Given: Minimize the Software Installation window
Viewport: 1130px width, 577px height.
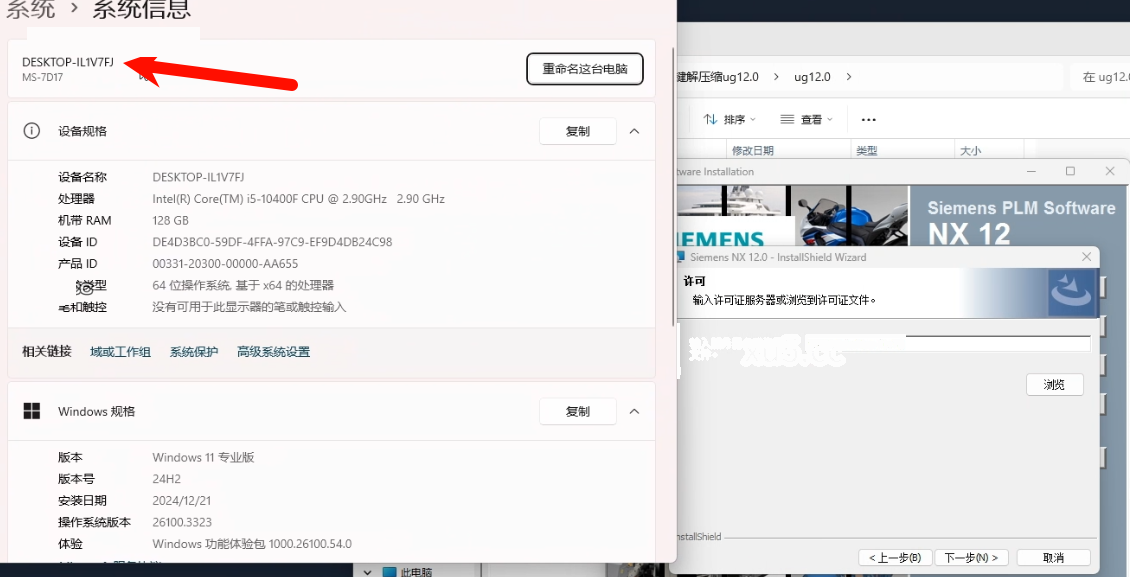Looking at the screenshot, I should pyautogui.click(x=1032, y=171).
